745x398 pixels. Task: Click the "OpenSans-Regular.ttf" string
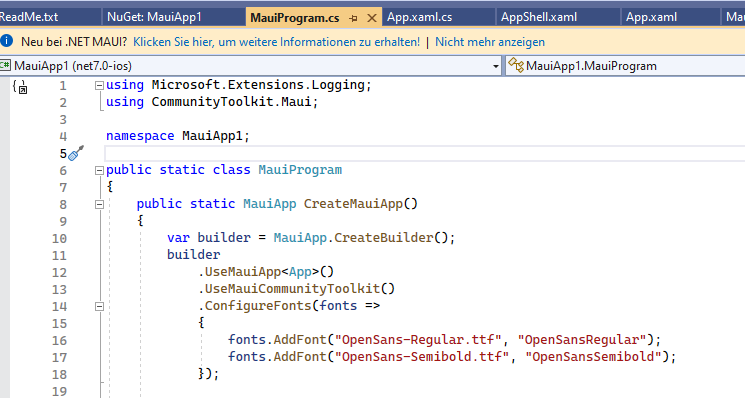(x=418, y=340)
